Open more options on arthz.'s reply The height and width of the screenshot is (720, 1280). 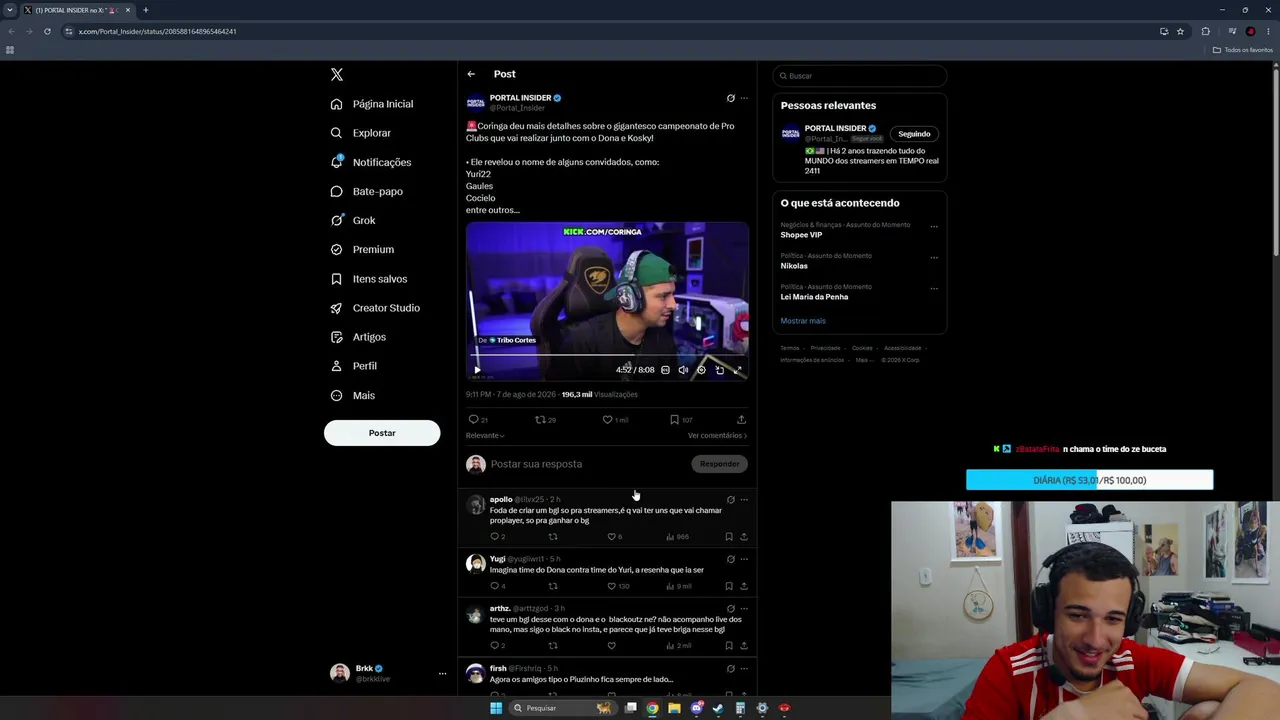click(744, 608)
